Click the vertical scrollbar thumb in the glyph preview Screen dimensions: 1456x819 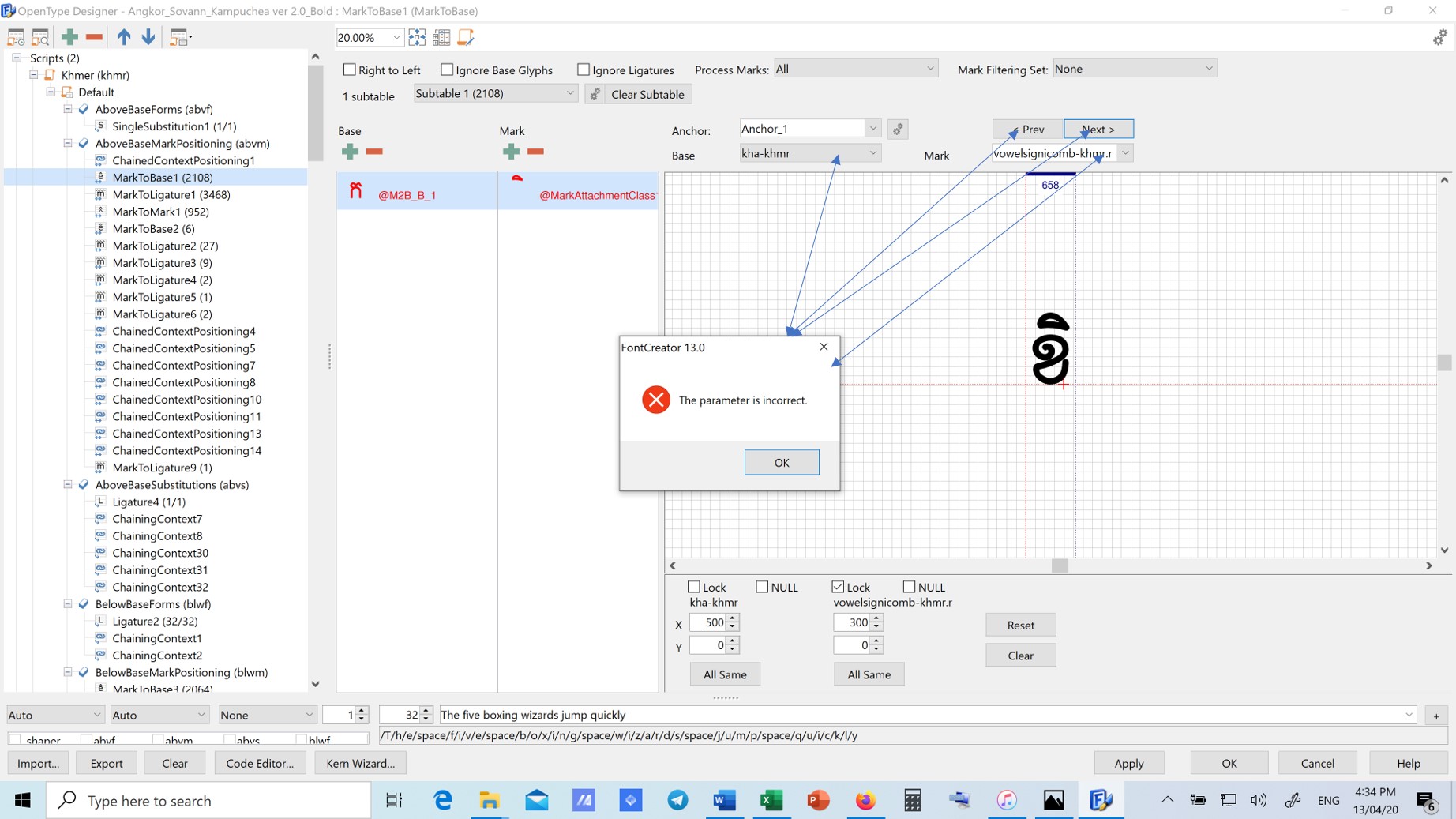[1444, 362]
